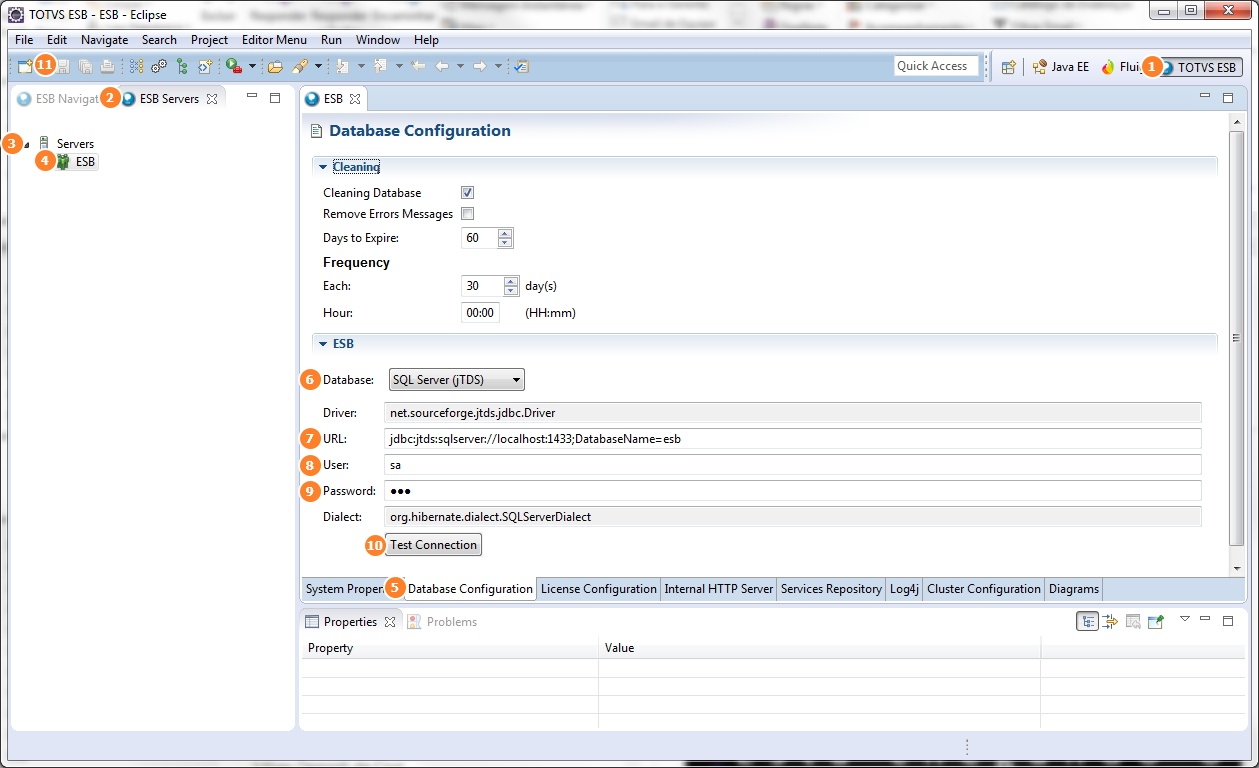Click the Test Connection button
Image resolution: width=1259 pixels, height=768 pixels.
433,545
